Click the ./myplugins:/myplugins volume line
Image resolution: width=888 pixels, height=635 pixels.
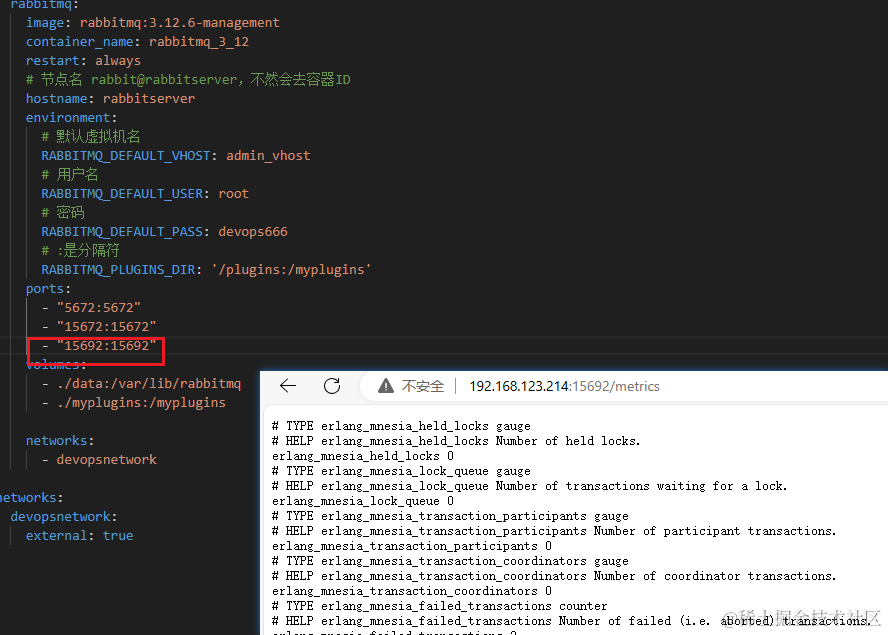click(x=134, y=403)
